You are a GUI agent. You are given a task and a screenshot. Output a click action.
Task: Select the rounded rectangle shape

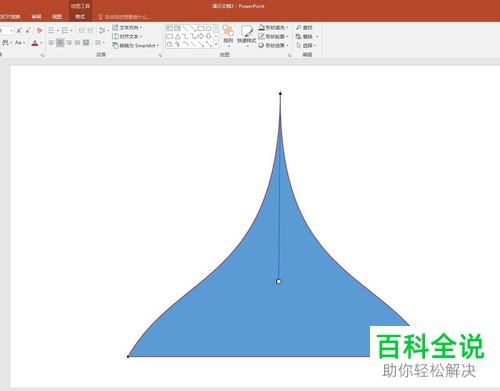pyautogui.click(x=169, y=36)
